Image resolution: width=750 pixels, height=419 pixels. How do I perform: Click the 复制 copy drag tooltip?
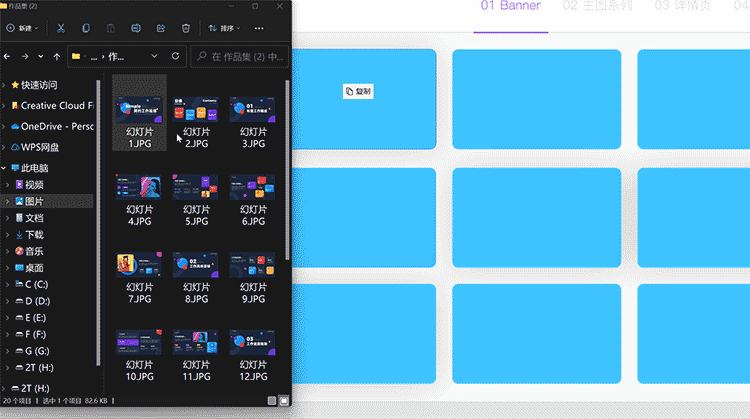pyautogui.click(x=358, y=91)
